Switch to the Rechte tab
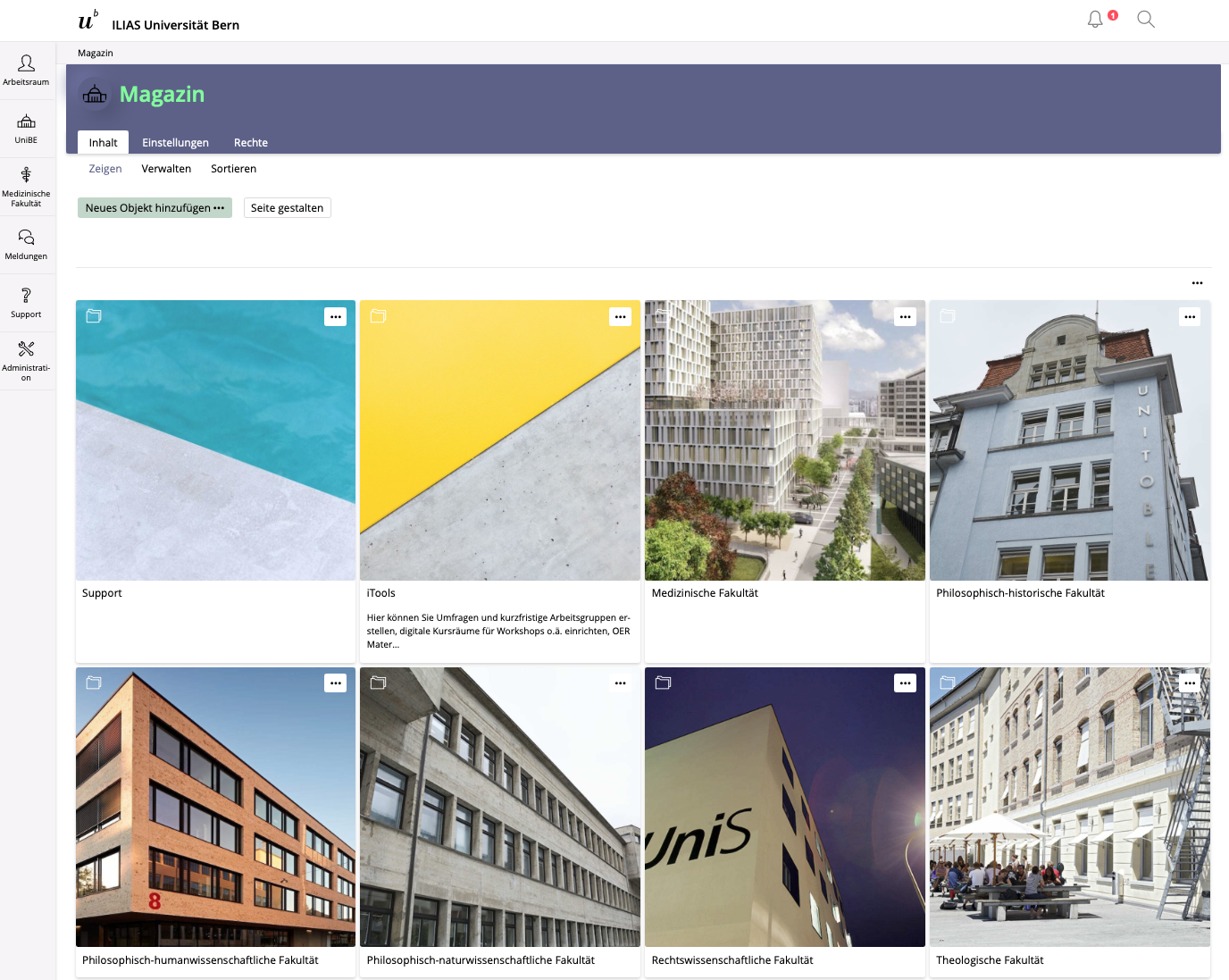The height and width of the screenshot is (980, 1229). pyautogui.click(x=251, y=143)
